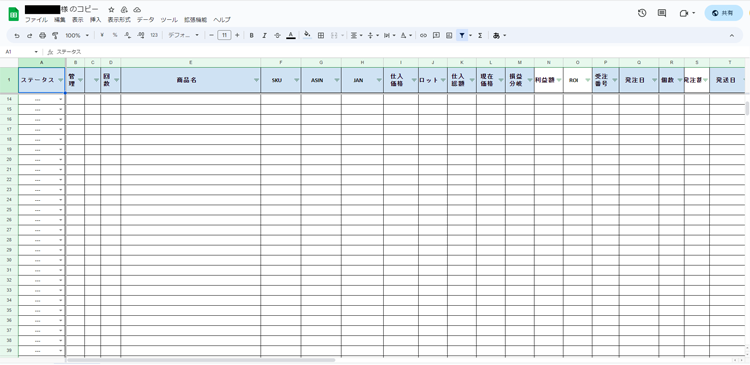The width and height of the screenshot is (750, 365).
Task: Click the vertical scrollbar thumb
Action: pos(747,108)
